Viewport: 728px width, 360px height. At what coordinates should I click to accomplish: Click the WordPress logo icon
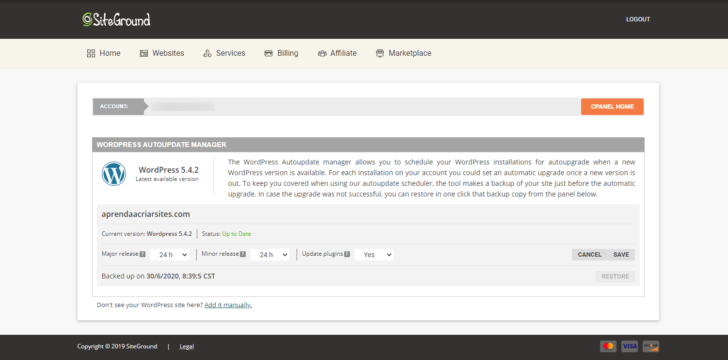[114, 174]
